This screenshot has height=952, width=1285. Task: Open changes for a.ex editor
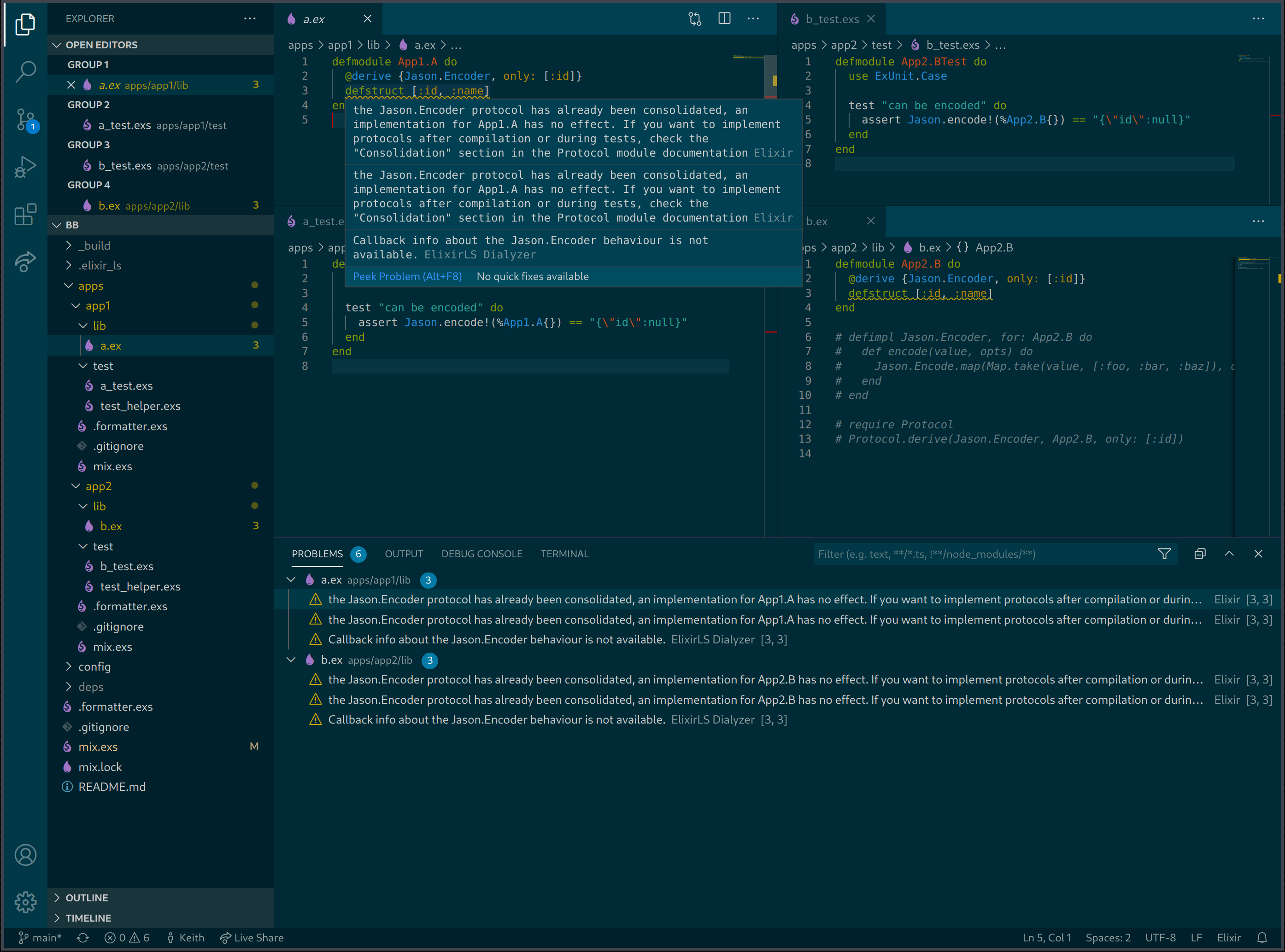[695, 19]
